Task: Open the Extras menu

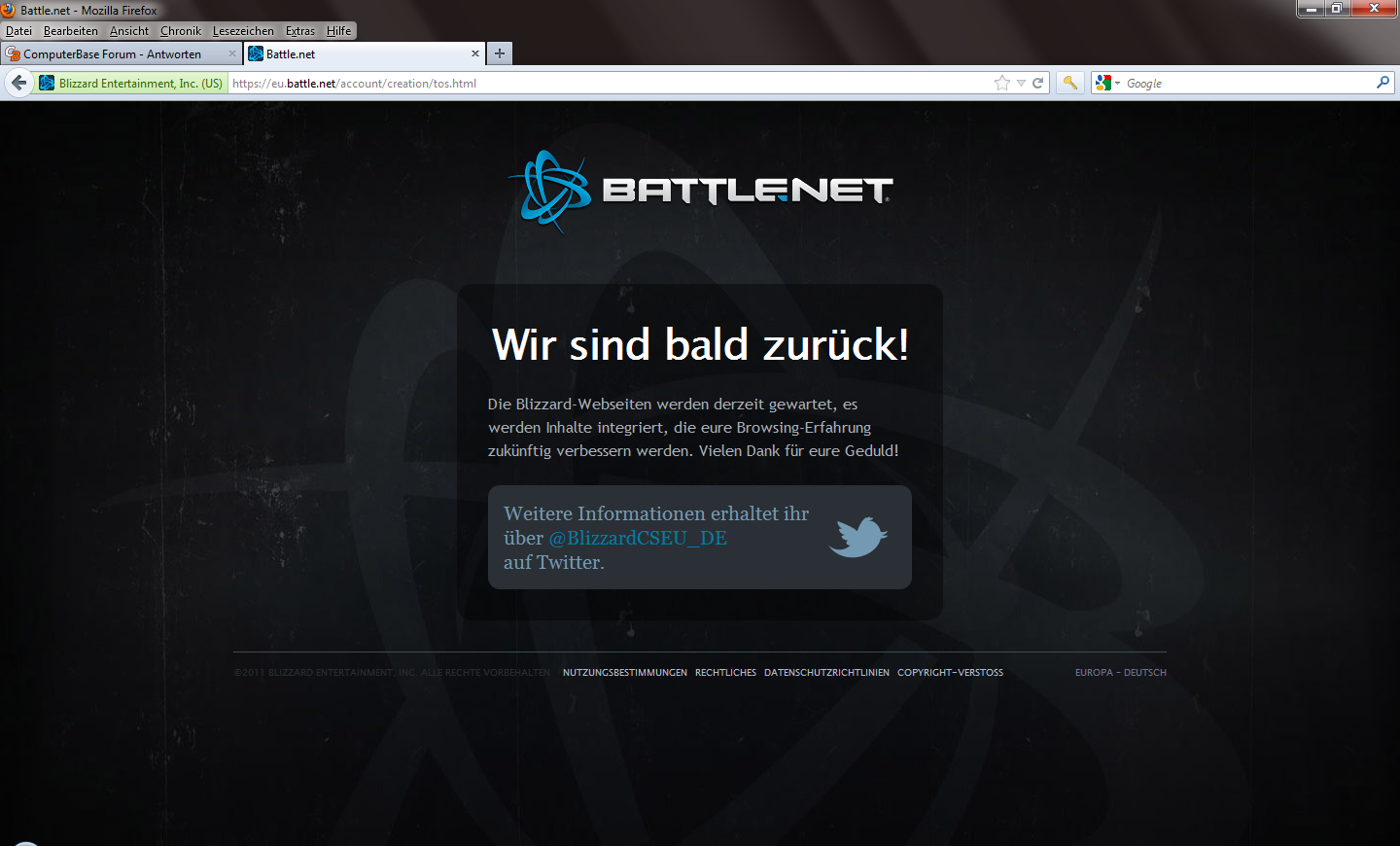Action: pyautogui.click(x=299, y=31)
